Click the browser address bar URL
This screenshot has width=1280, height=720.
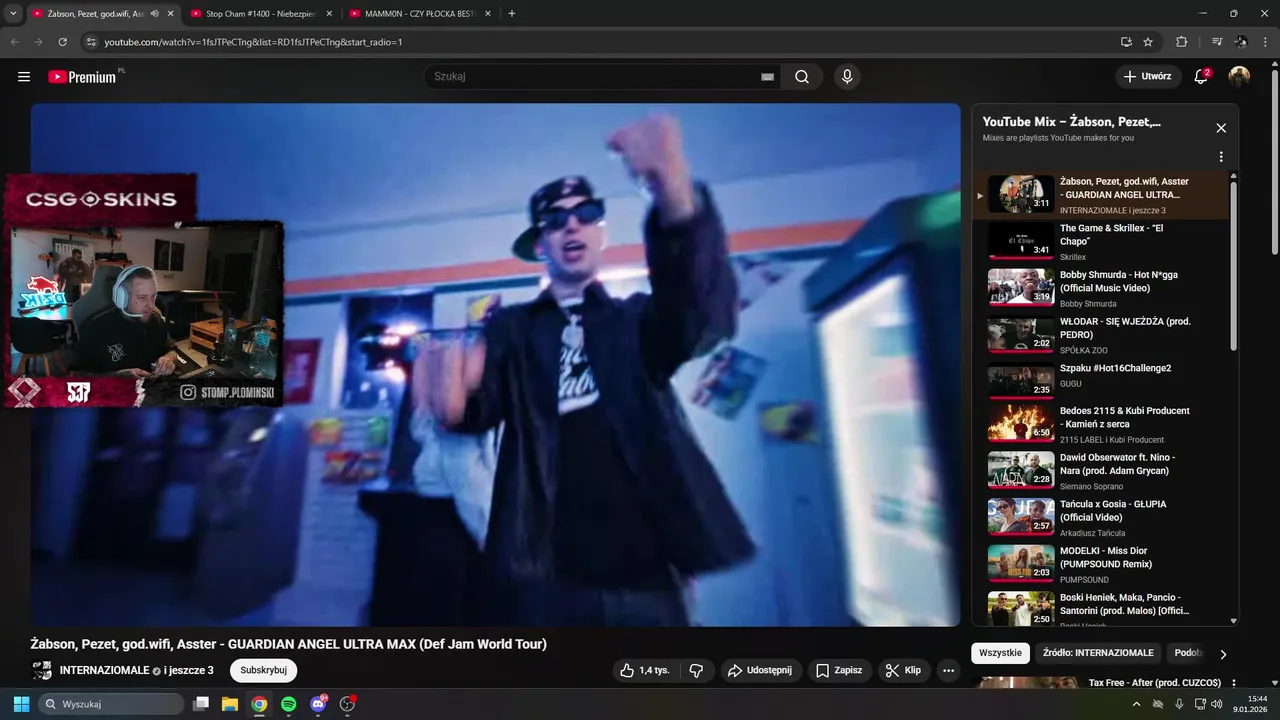(253, 42)
